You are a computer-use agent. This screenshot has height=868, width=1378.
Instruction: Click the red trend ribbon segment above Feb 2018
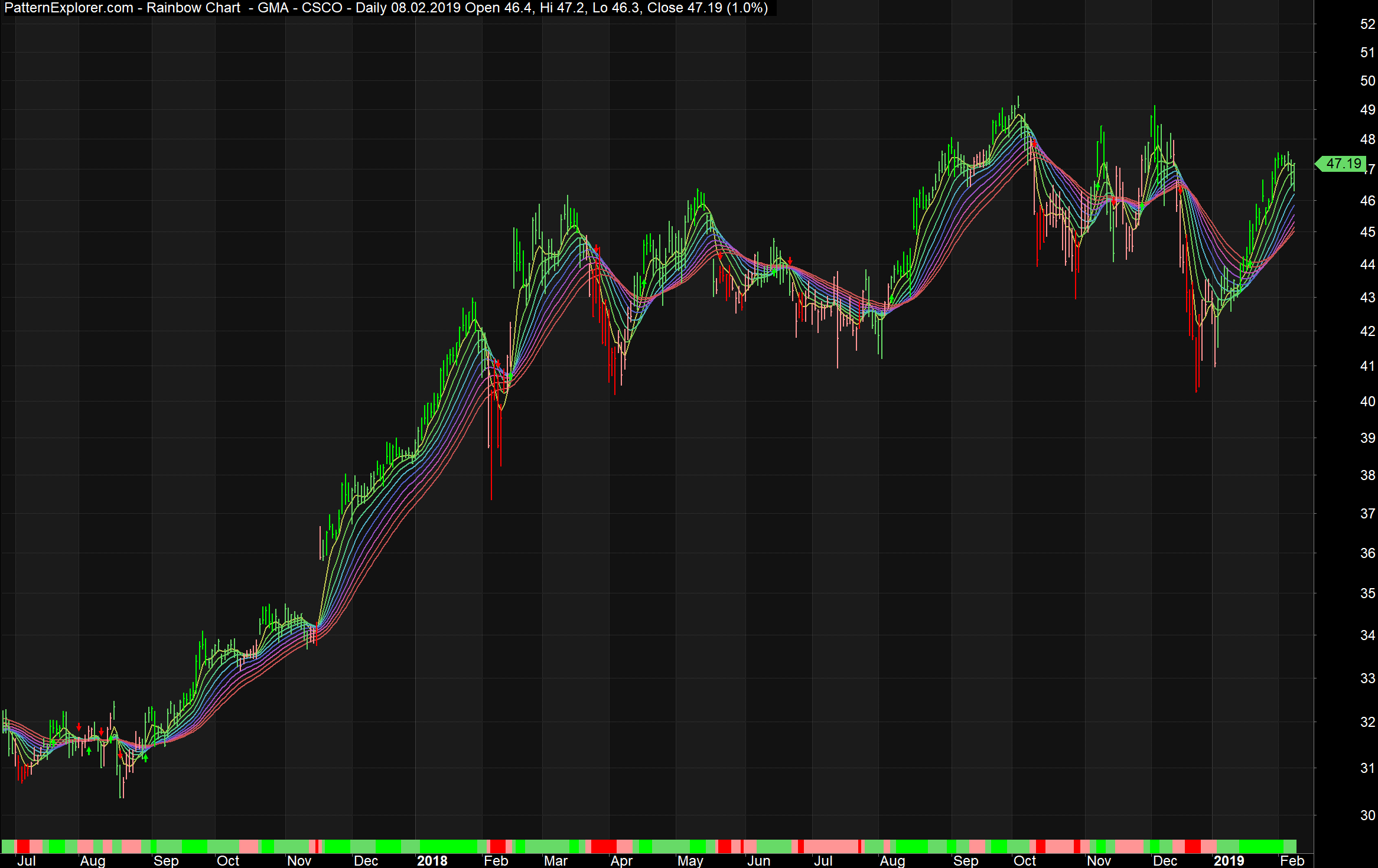click(497, 846)
